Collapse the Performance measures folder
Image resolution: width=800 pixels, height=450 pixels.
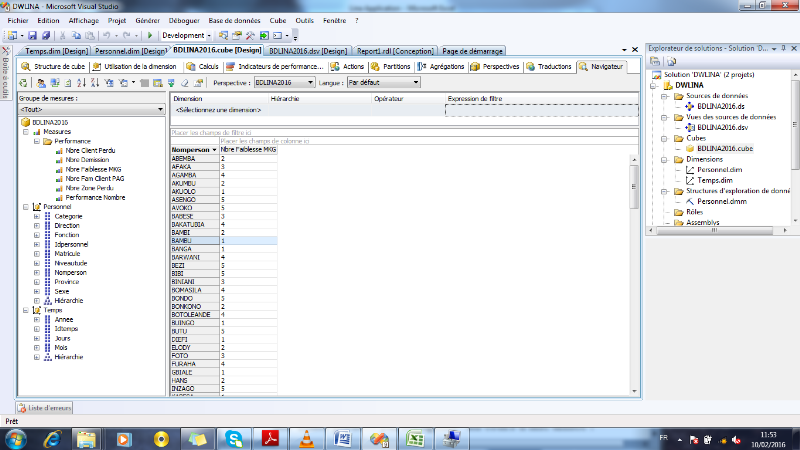[37, 141]
